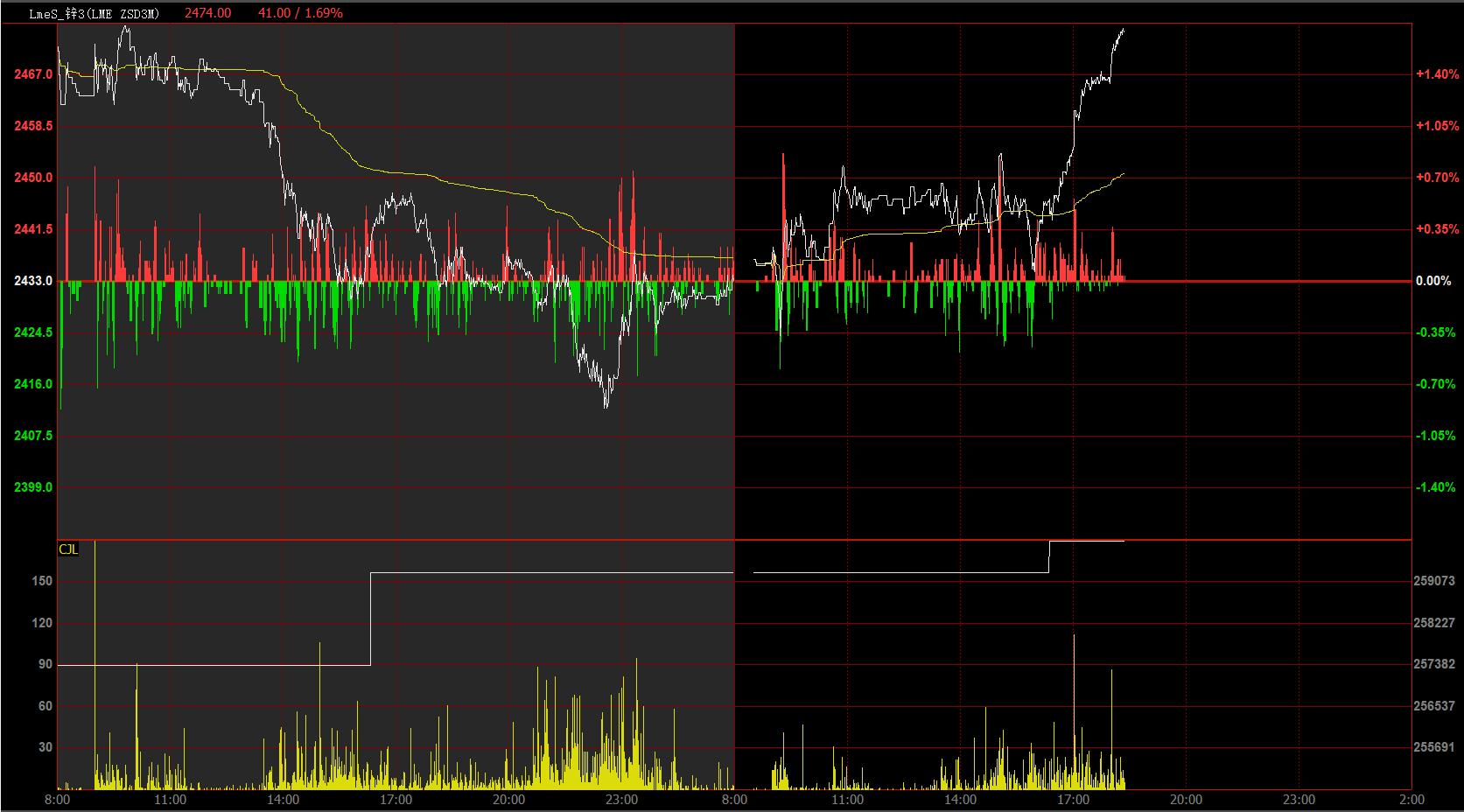Click the 2399.0 price axis label
Image resolution: width=1464 pixels, height=812 pixels.
click(33, 487)
